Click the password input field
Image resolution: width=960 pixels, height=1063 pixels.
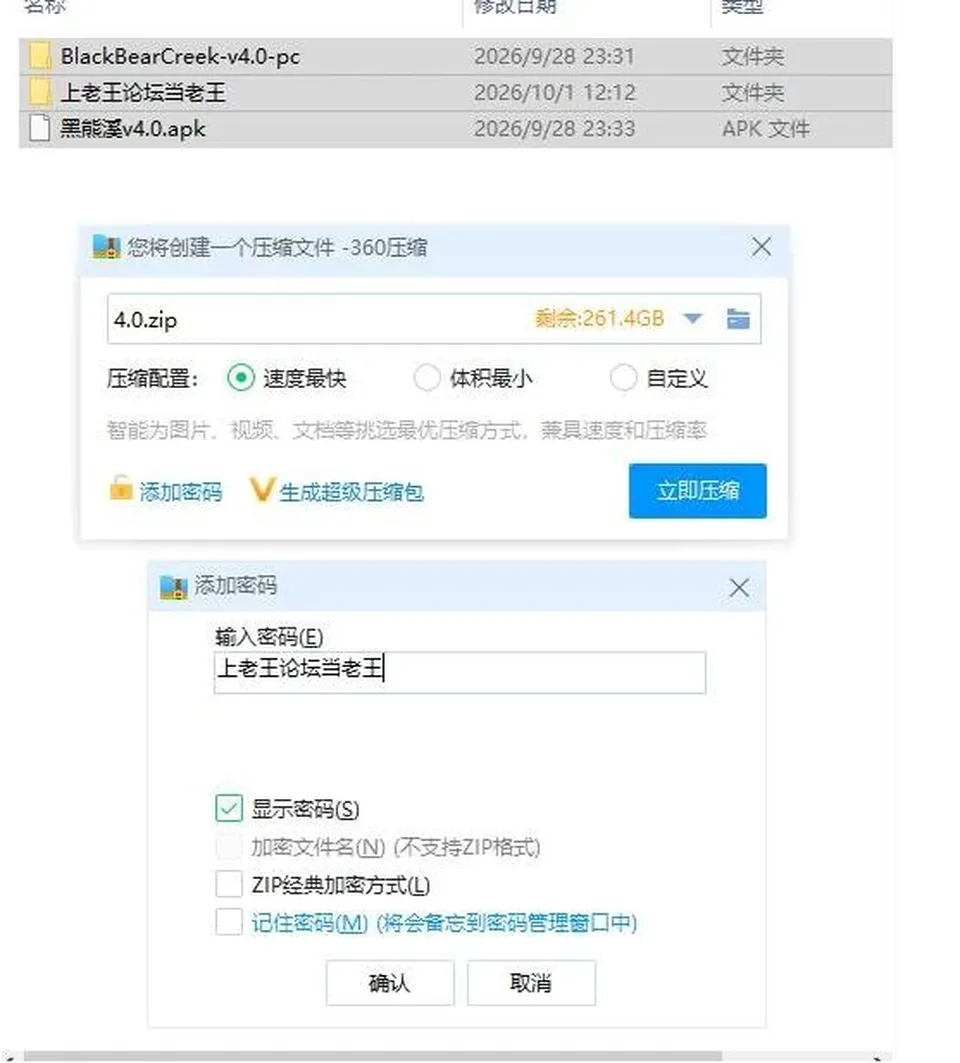(460, 673)
